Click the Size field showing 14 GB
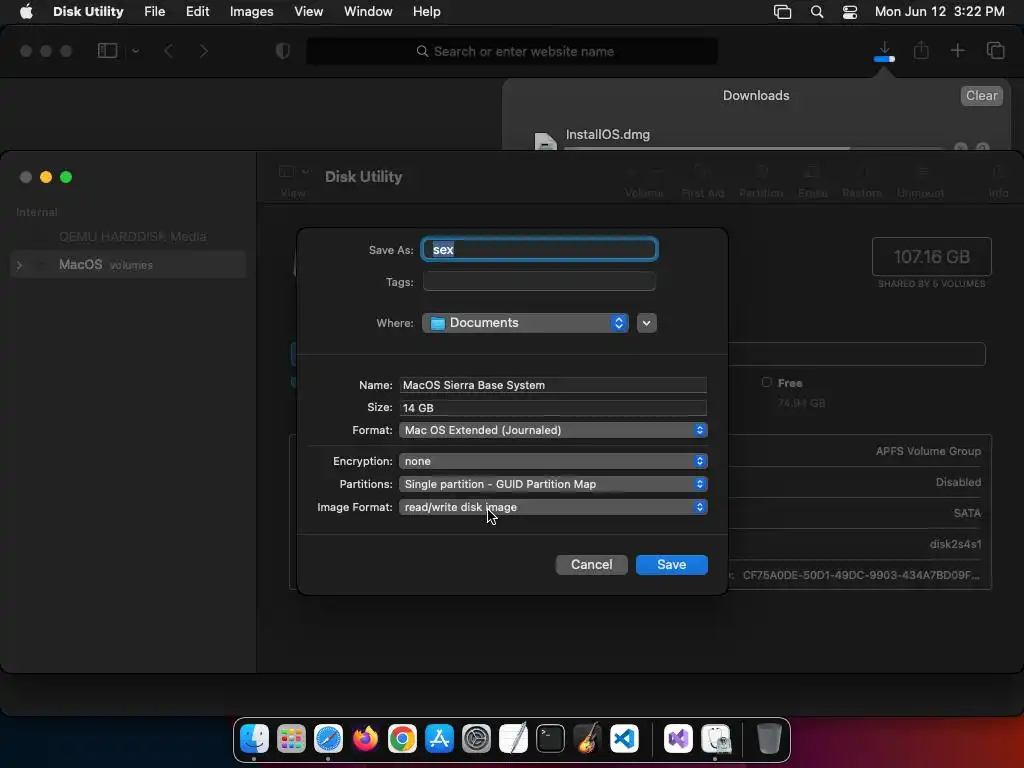 (553, 408)
